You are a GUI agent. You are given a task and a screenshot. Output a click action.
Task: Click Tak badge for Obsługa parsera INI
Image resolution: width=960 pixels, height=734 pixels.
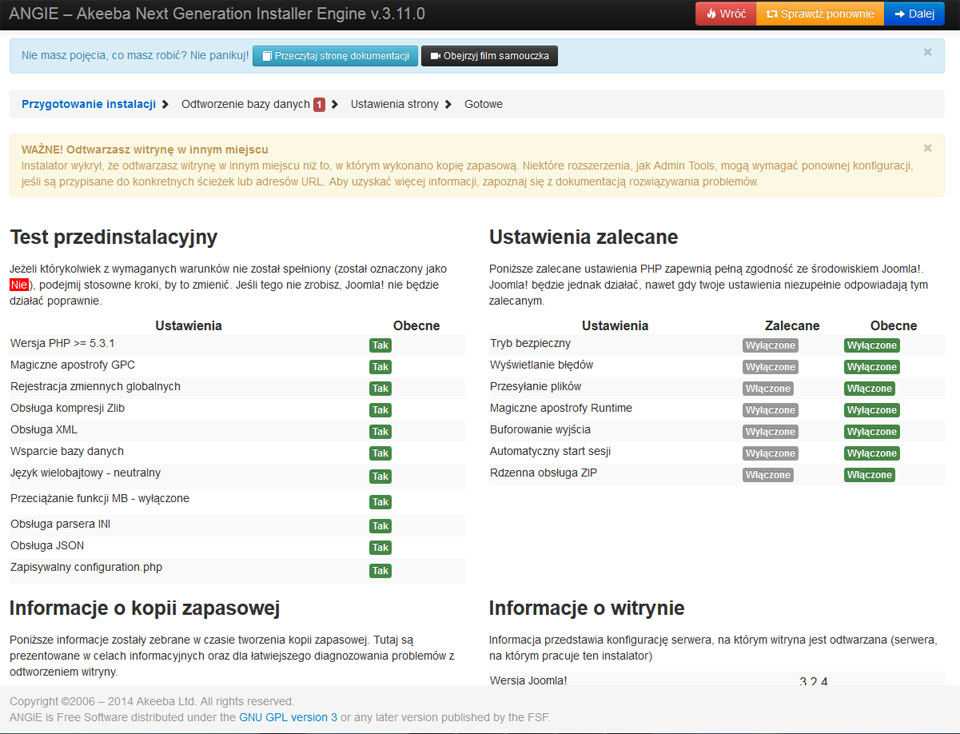(x=380, y=526)
